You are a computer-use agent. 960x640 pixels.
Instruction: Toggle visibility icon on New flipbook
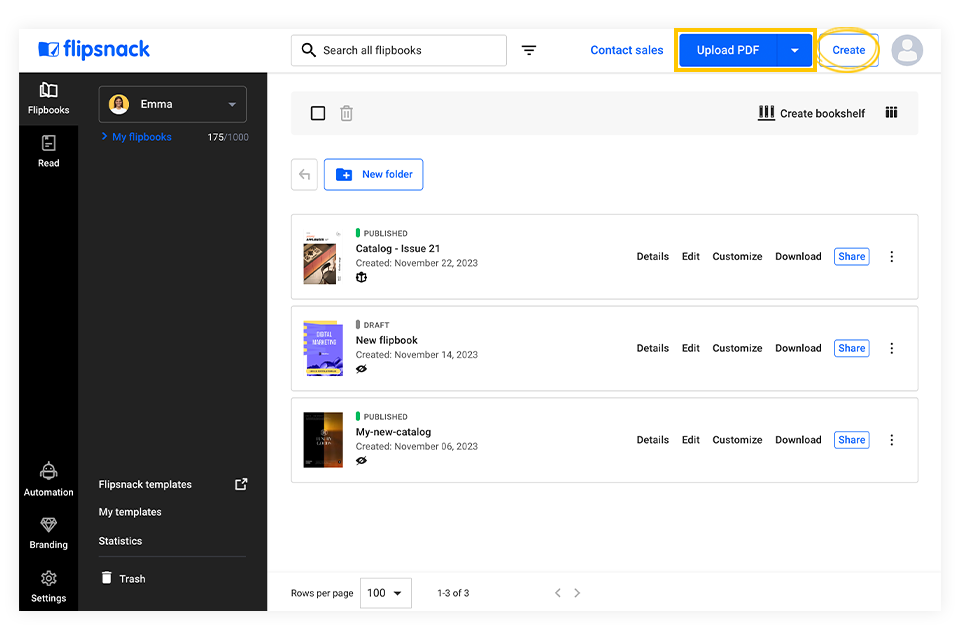361,369
